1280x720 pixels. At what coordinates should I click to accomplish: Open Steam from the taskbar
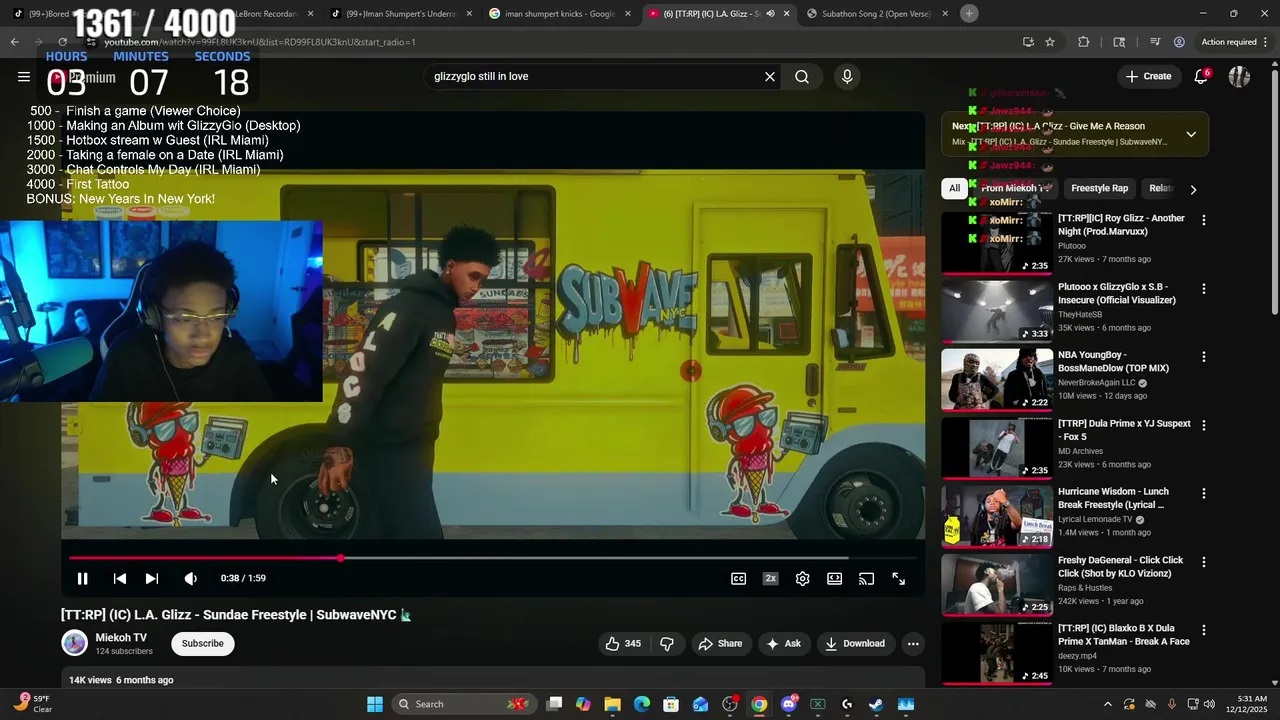coord(876,704)
